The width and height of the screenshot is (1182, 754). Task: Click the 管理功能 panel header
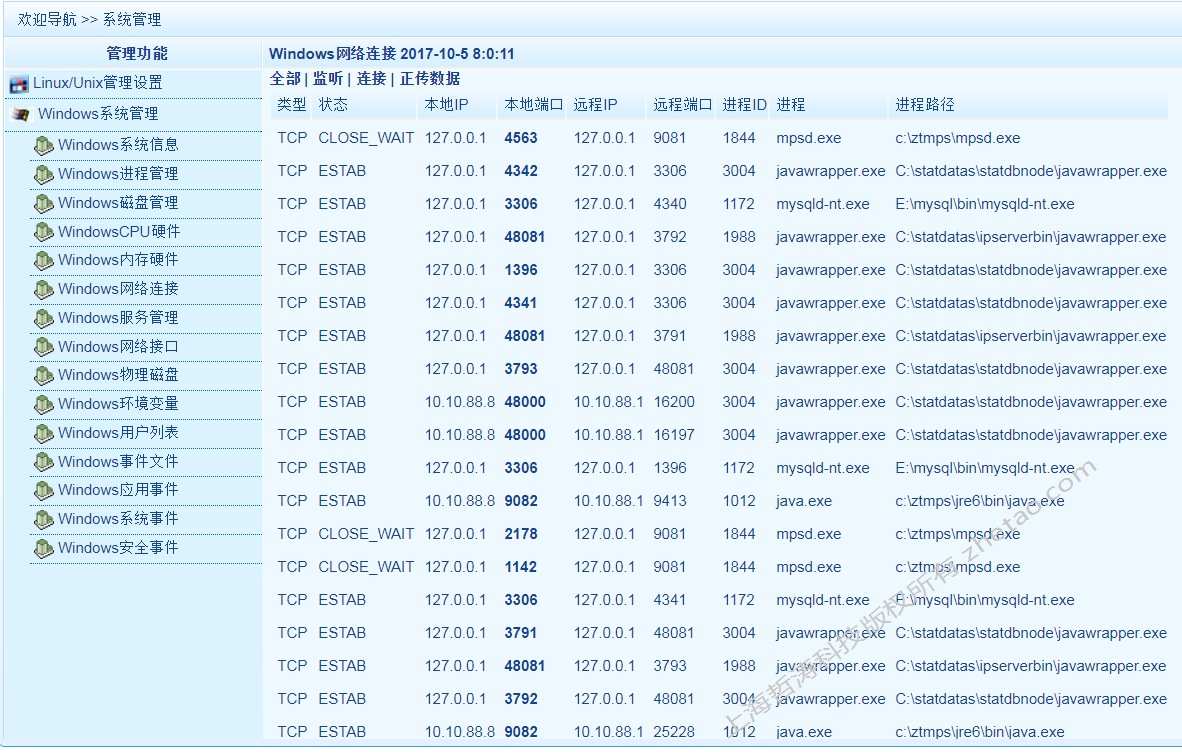pyautogui.click(x=136, y=54)
